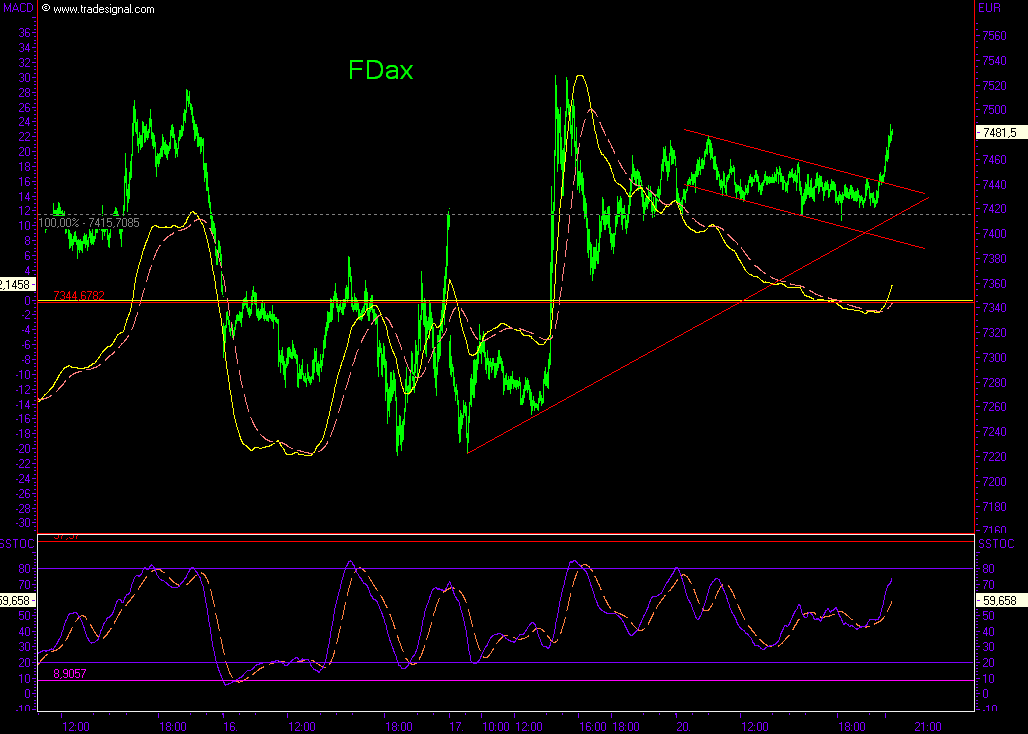Viewport: 1028px width, 734px height.
Task: Click the 21:00 time axis label
Action: 927,726
